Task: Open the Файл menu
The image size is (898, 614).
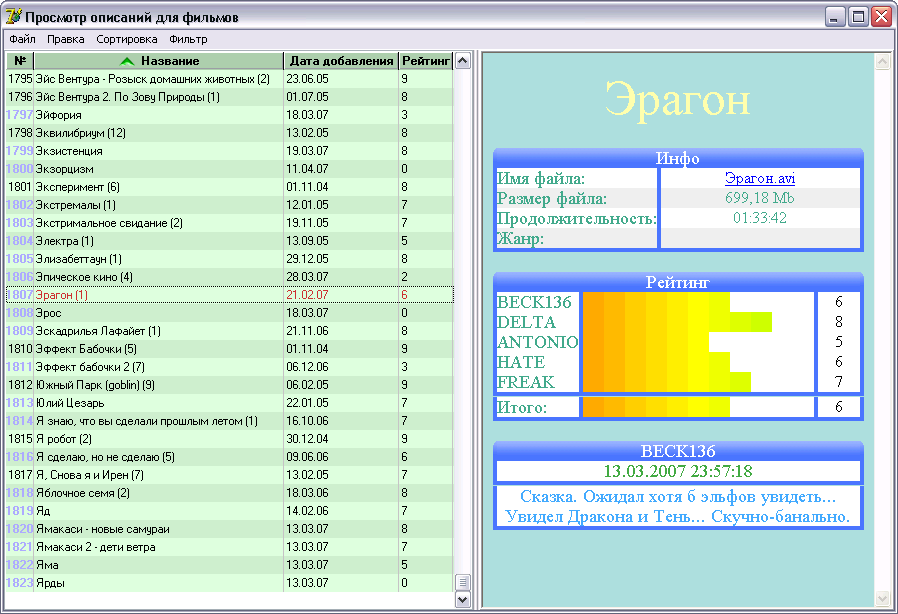Action: (22, 39)
